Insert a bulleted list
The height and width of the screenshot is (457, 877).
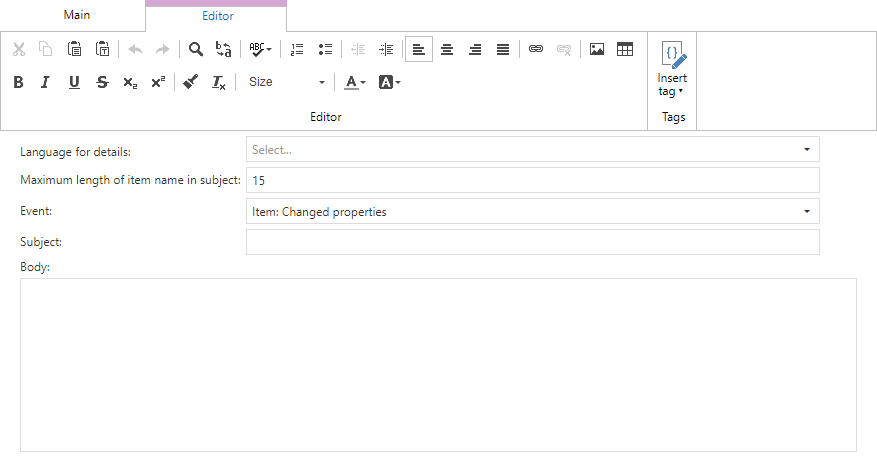click(325, 49)
